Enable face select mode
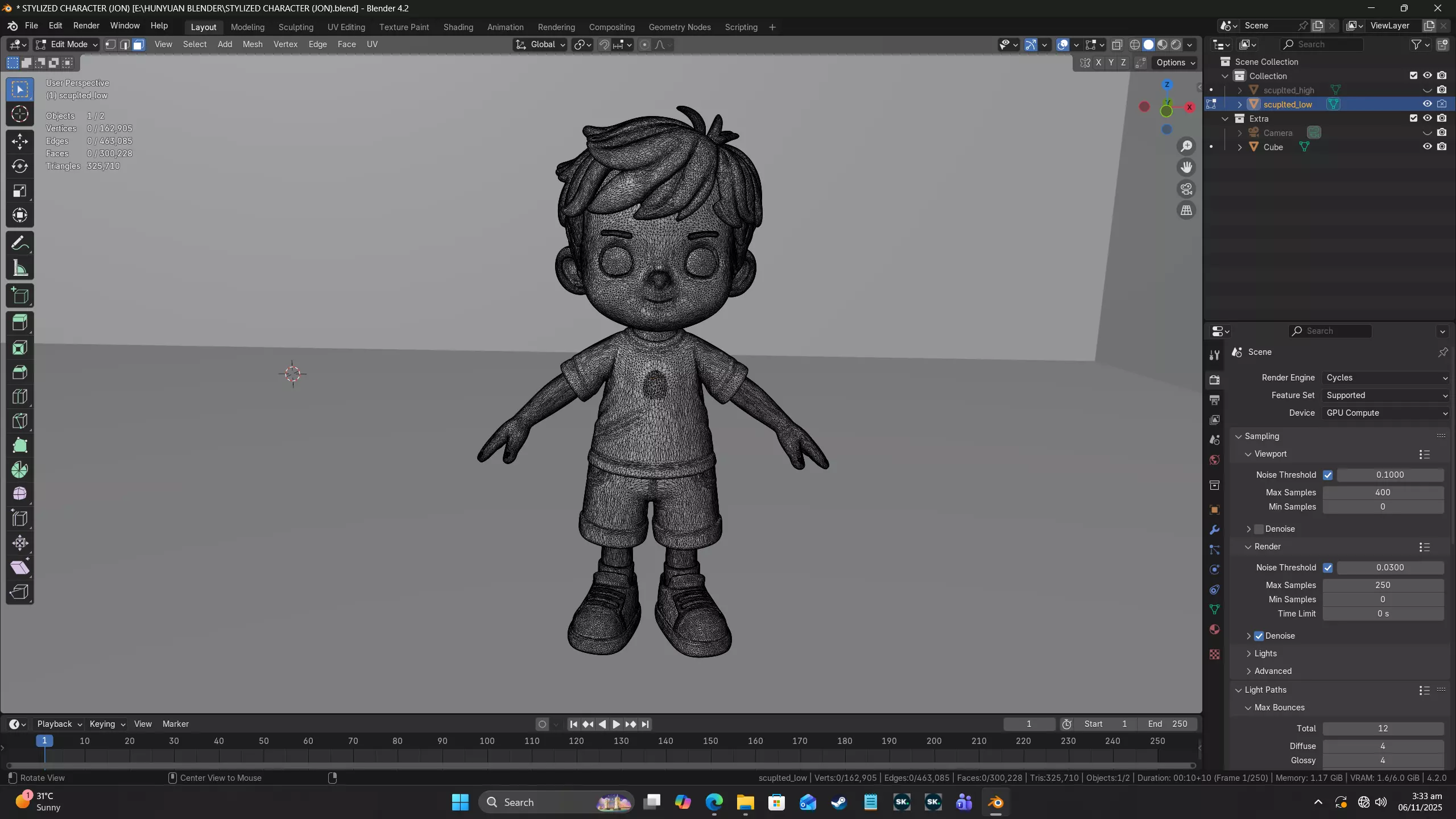Viewport: 1456px width, 819px height. (x=138, y=44)
